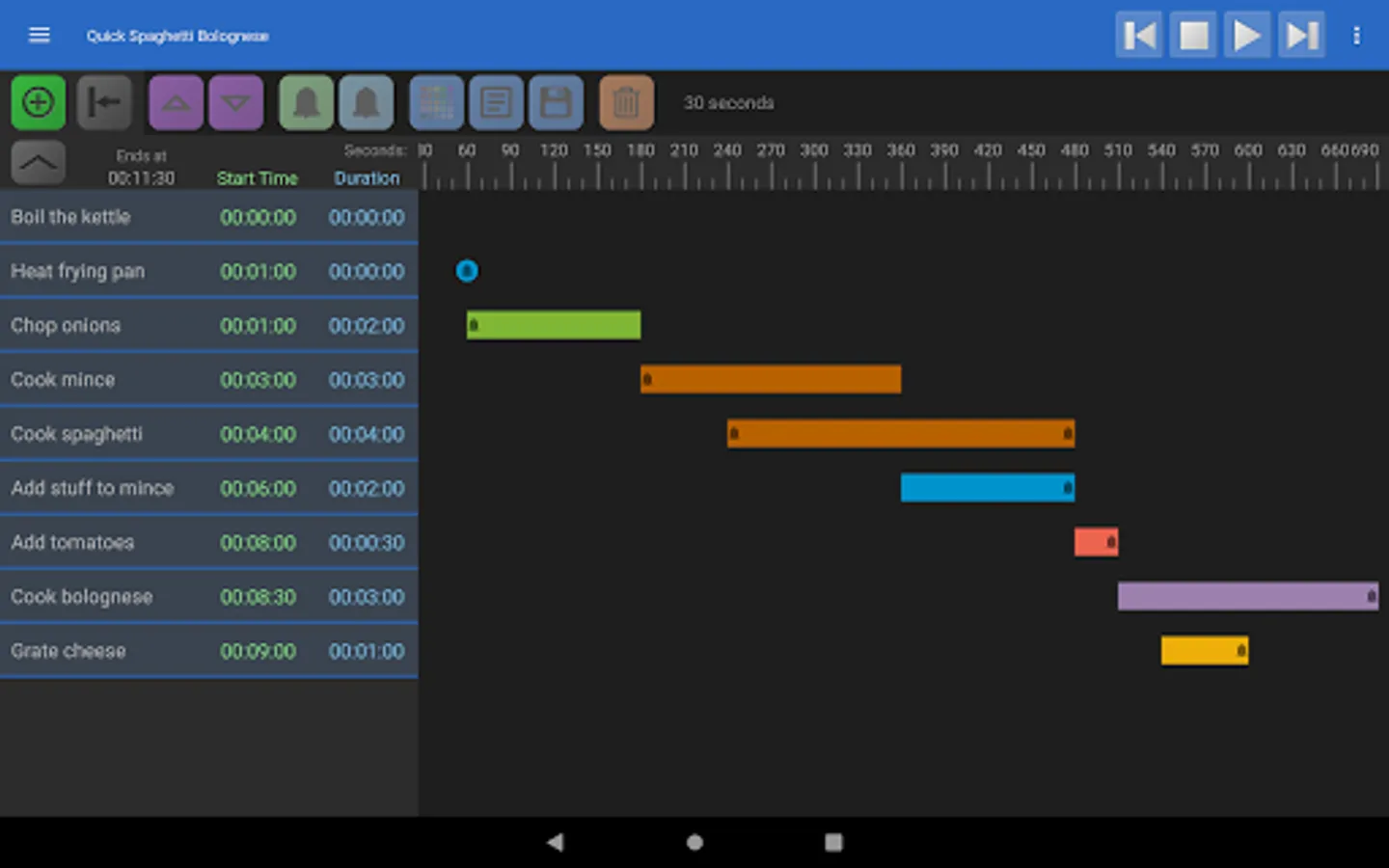The width and height of the screenshot is (1389, 868).
Task: Select the yellow Grate cheese bar
Action: (1205, 650)
